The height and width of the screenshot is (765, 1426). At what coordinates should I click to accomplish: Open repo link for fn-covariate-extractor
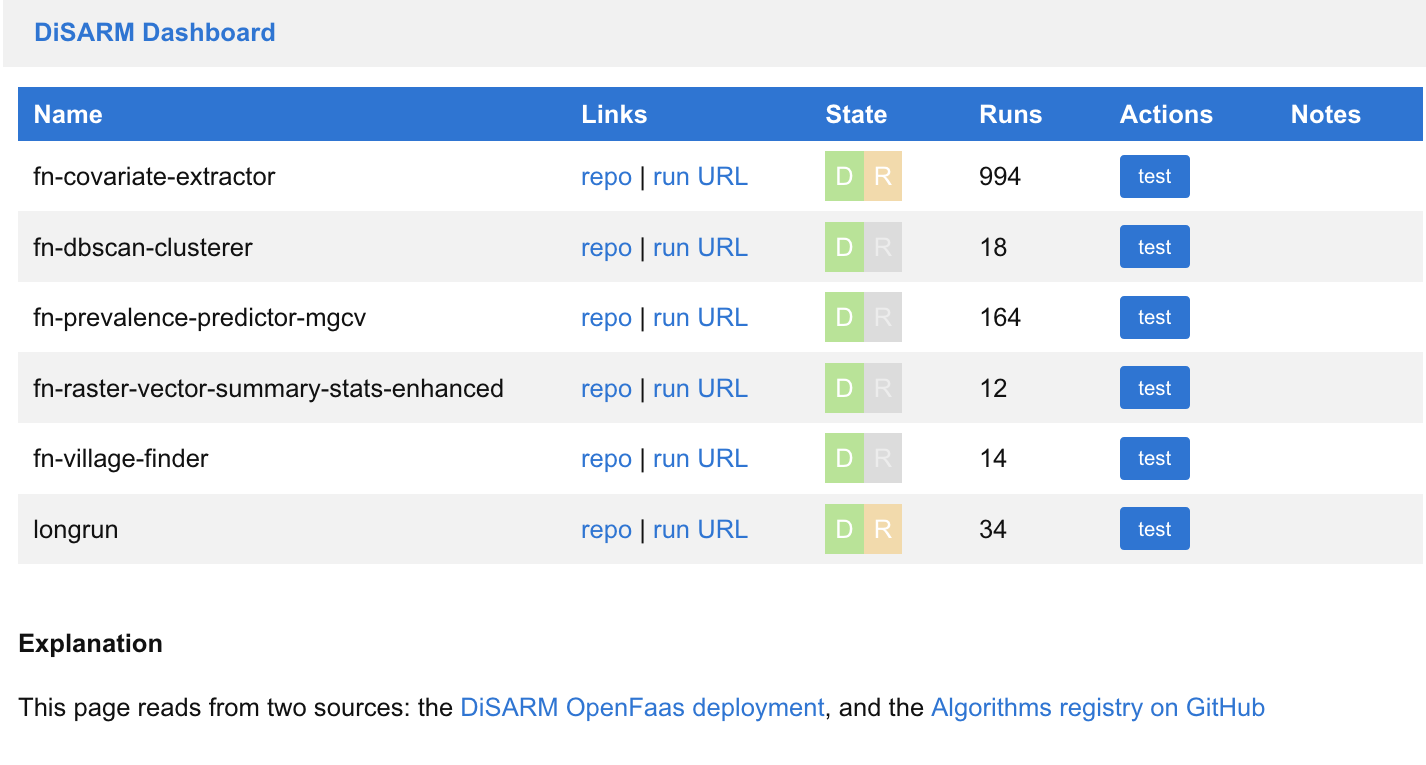click(606, 177)
